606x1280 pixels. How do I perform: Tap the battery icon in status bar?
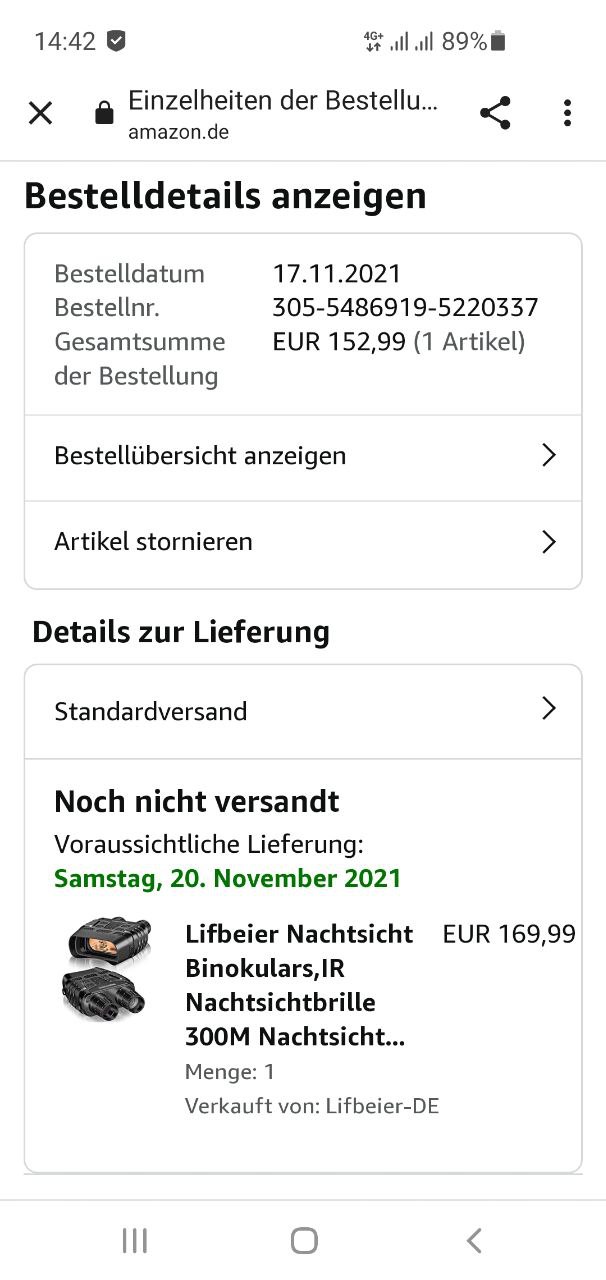[499, 41]
